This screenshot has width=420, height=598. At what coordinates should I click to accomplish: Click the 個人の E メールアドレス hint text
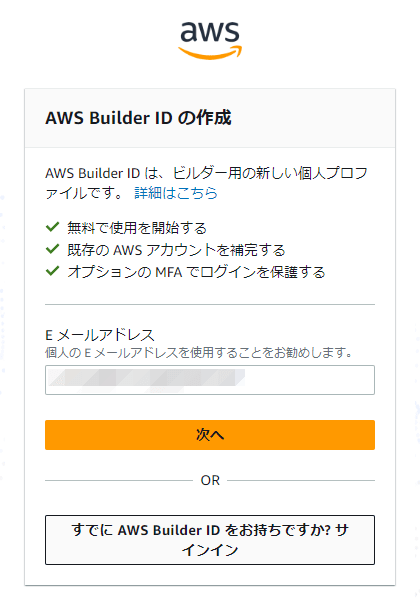point(199,352)
